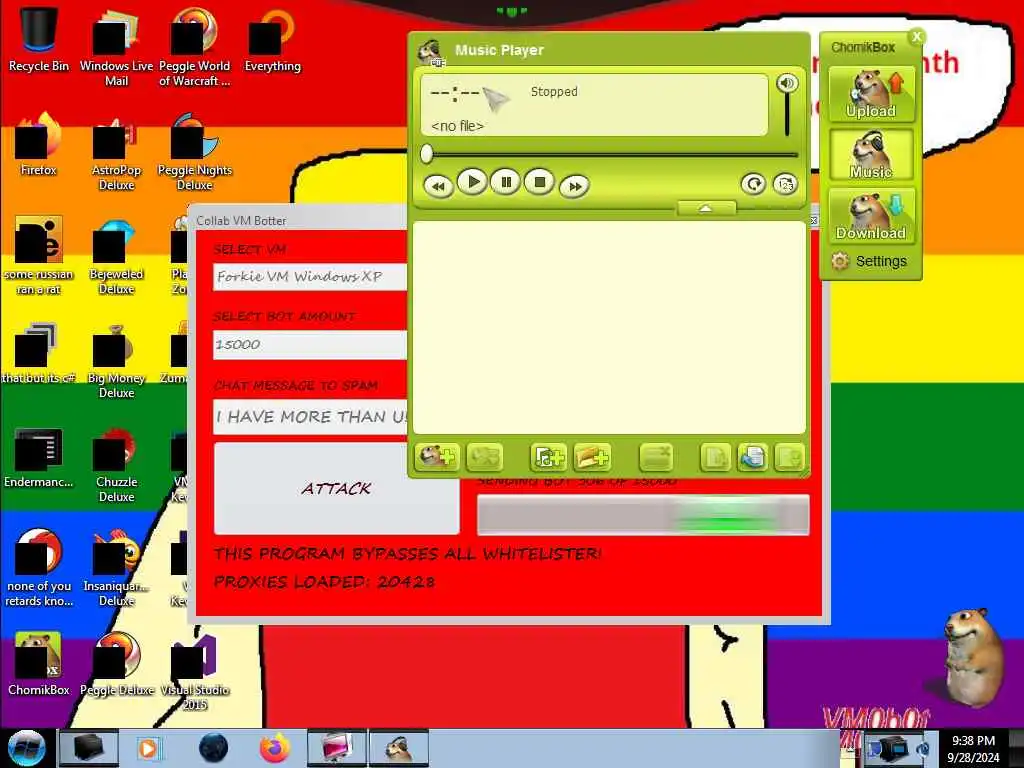Open Download in ChomikBox panel
The width and height of the screenshot is (1024, 768).
[x=871, y=216]
